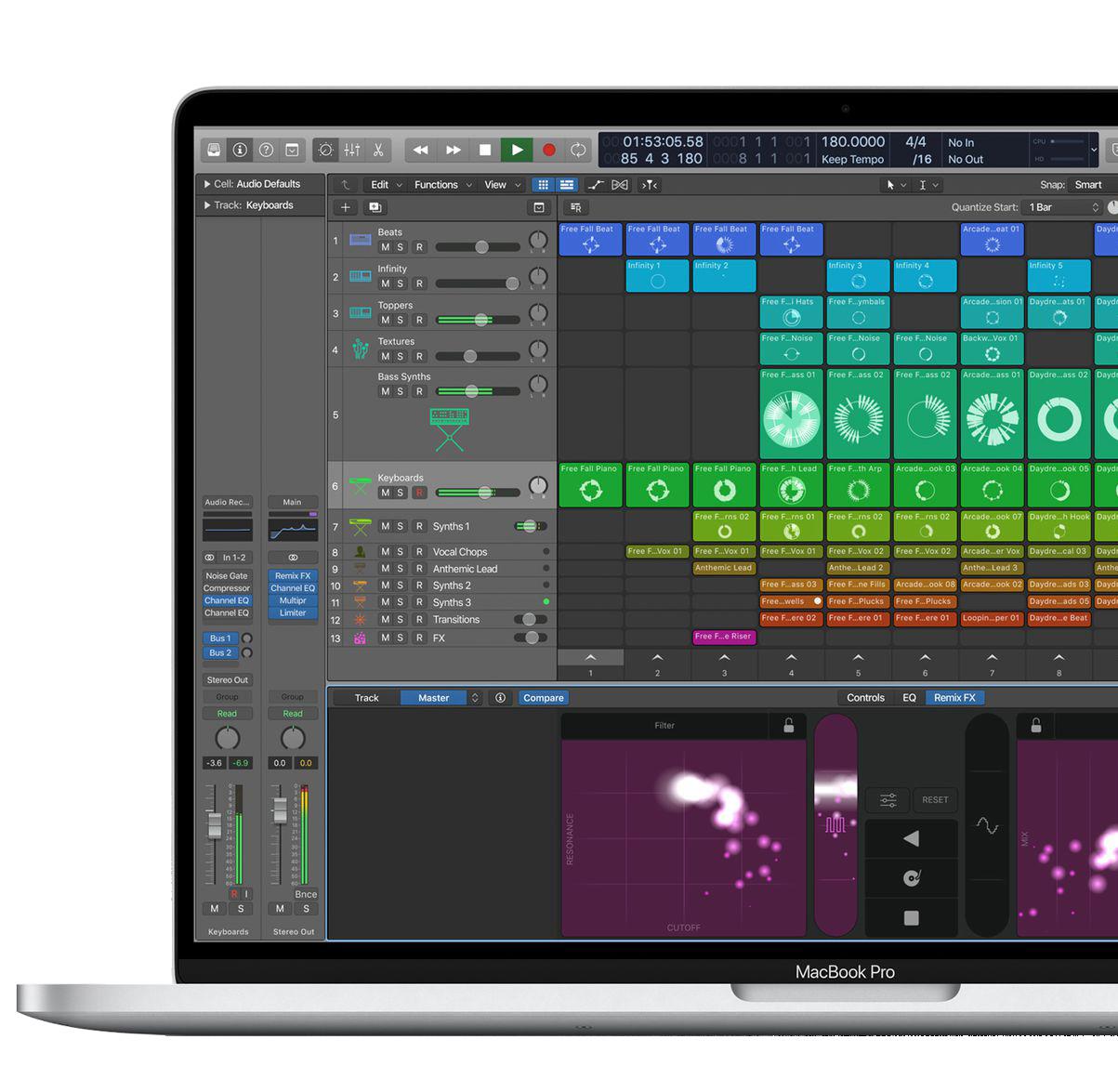This screenshot has height=1092, width=1118.
Task: Switch to the EQ tab
Action: [x=909, y=698]
